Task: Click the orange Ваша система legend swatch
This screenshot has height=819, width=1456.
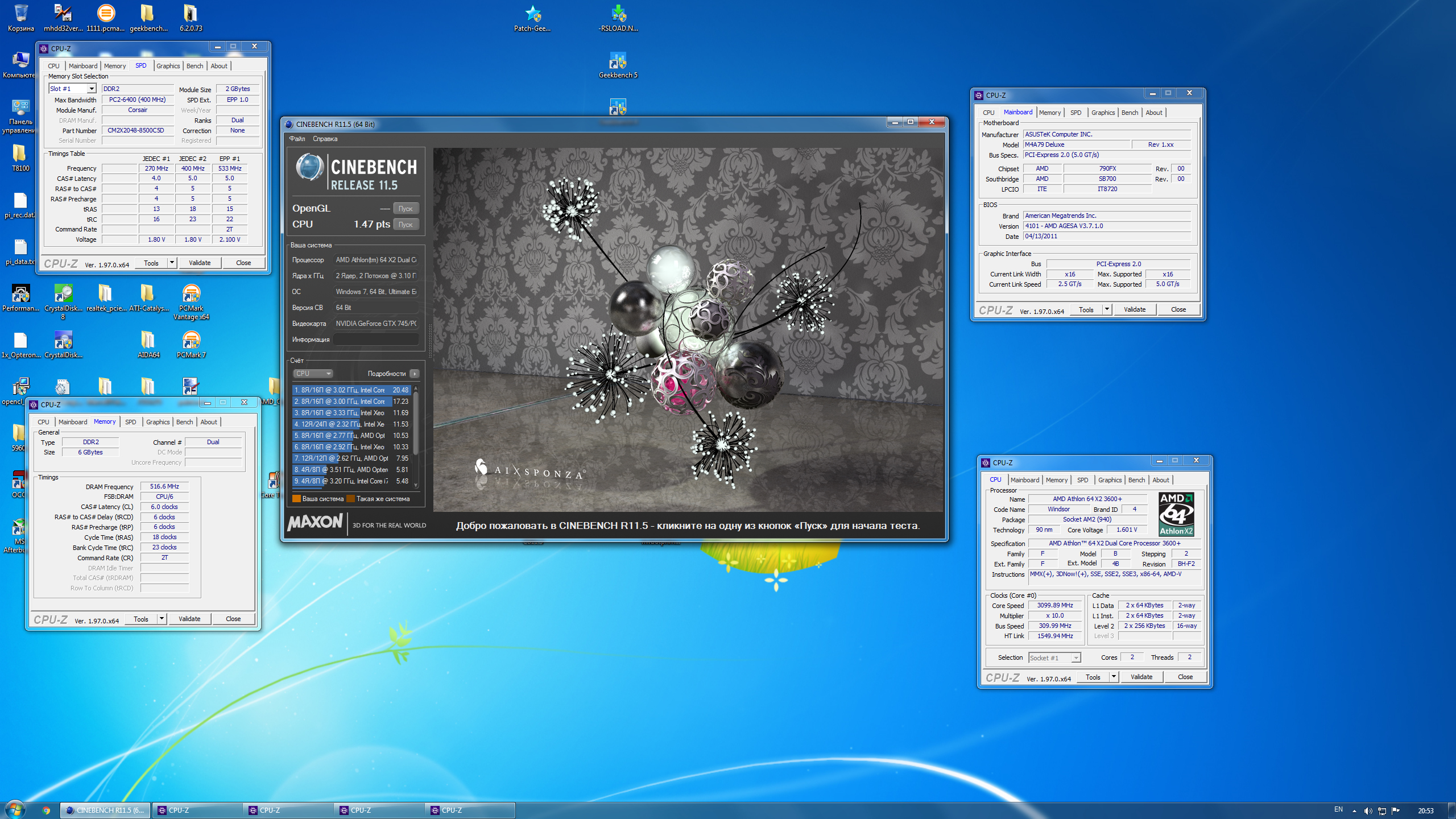Action: pos(296,499)
